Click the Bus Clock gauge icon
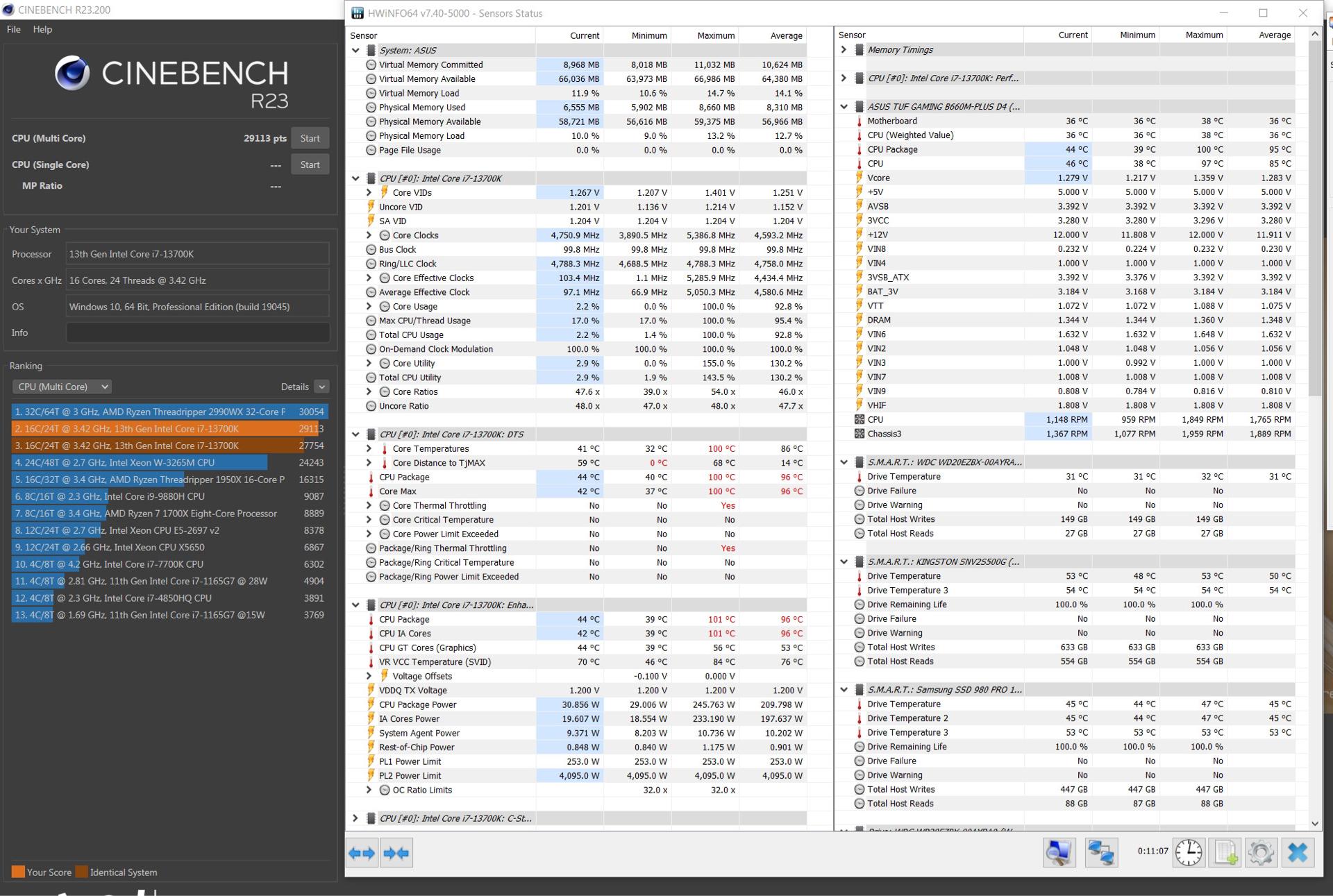Viewport: 1333px width, 896px height. pyautogui.click(x=371, y=249)
